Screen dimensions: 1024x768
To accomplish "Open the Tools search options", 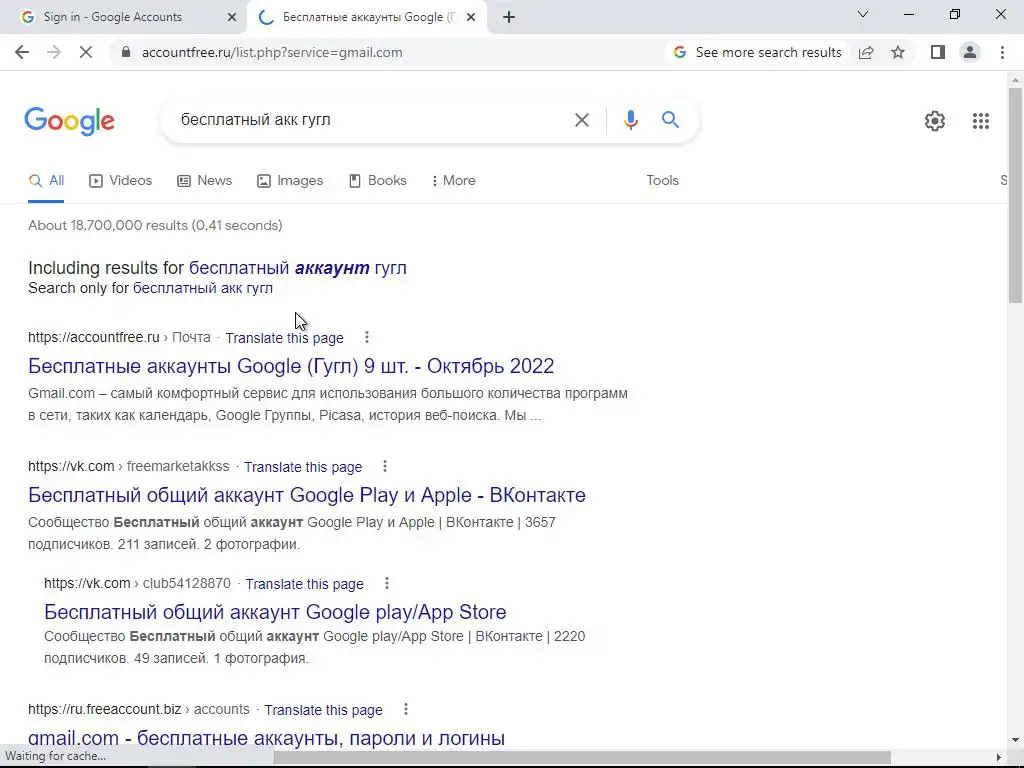I will (x=662, y=180).
